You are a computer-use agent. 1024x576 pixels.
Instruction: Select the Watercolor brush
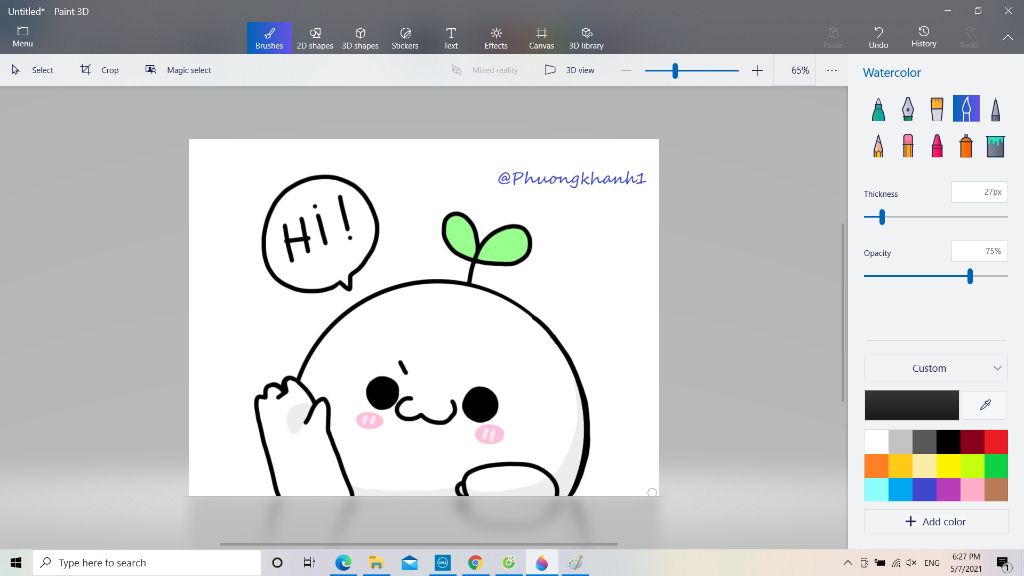coord(966,109)
